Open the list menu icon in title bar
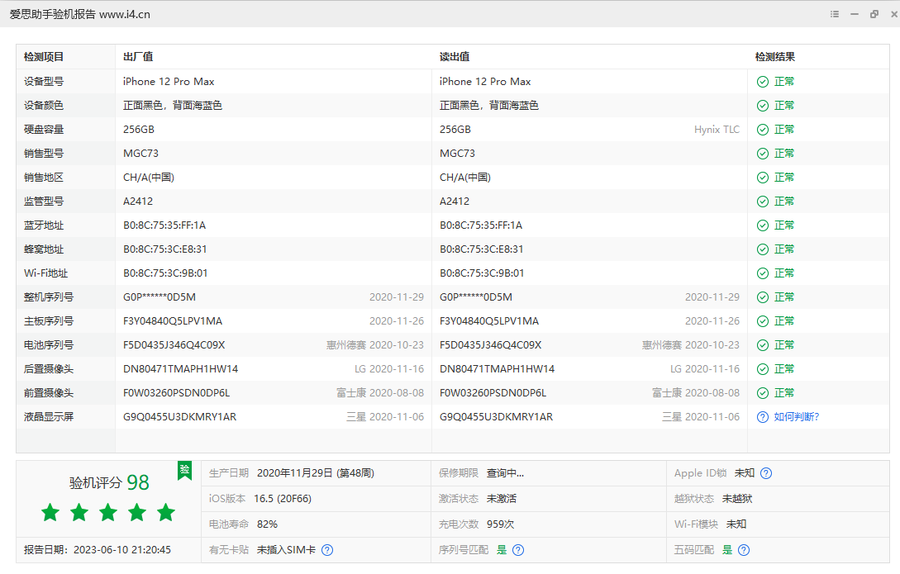This screenshot has width=900, height=574. (835, 14)
